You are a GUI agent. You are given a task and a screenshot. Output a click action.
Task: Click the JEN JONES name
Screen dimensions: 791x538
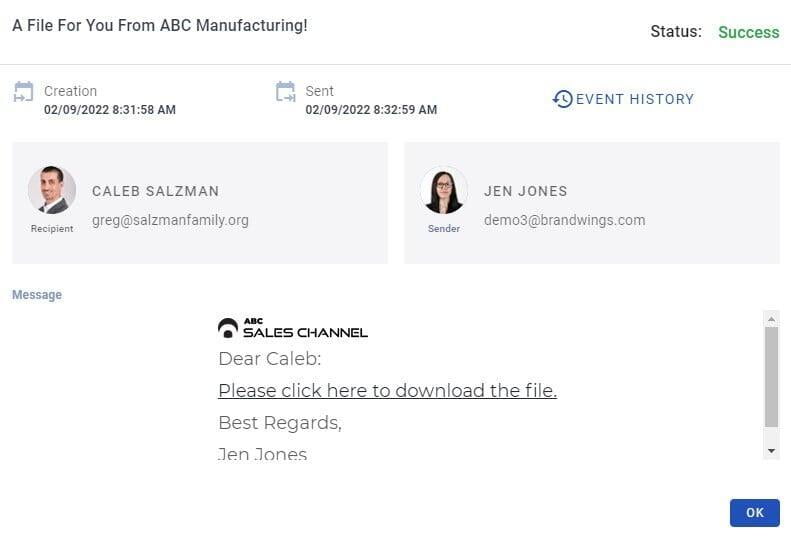click(526, 191)
